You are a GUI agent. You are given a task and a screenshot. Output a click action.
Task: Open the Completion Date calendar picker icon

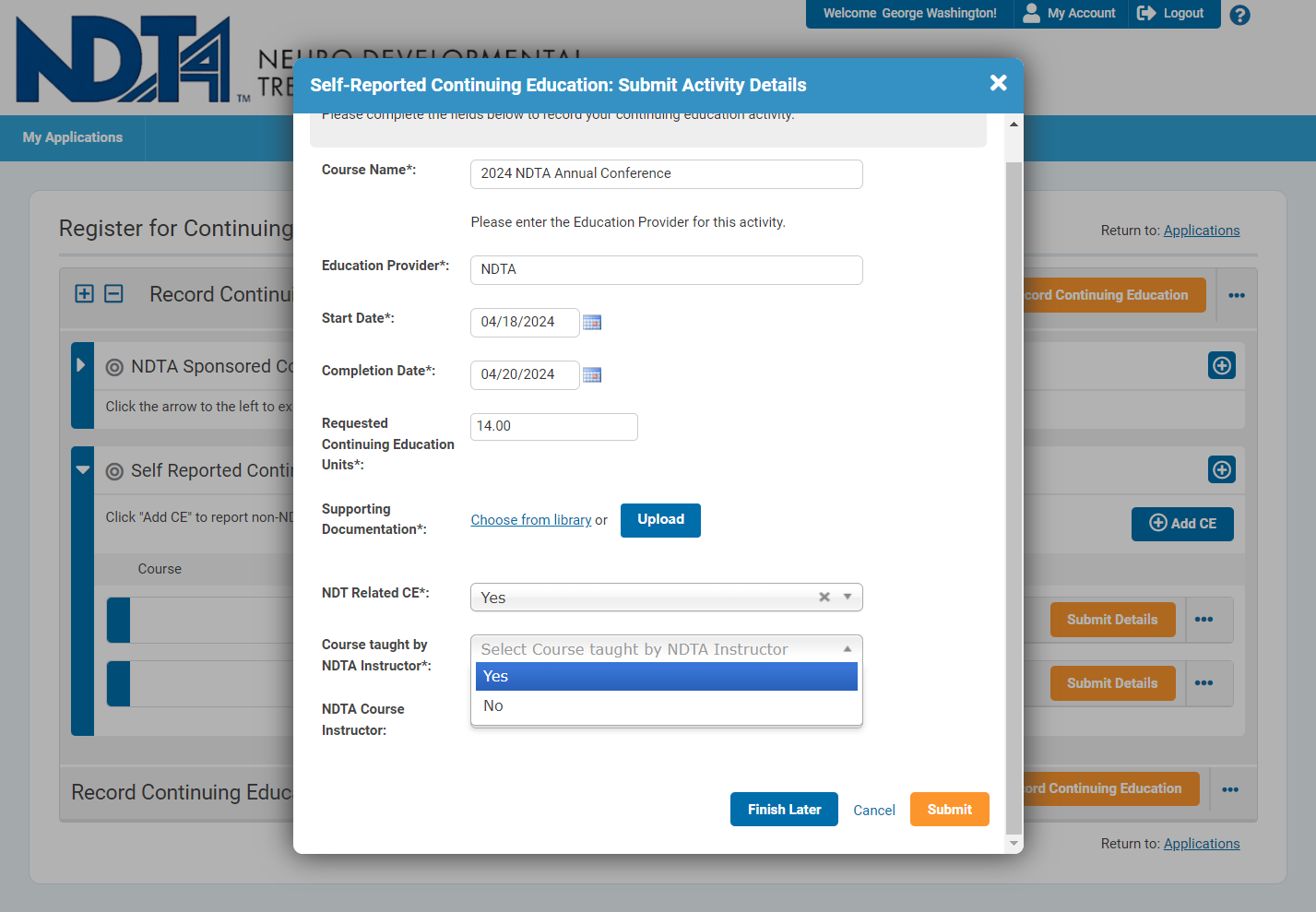click(x=592, y=374)
